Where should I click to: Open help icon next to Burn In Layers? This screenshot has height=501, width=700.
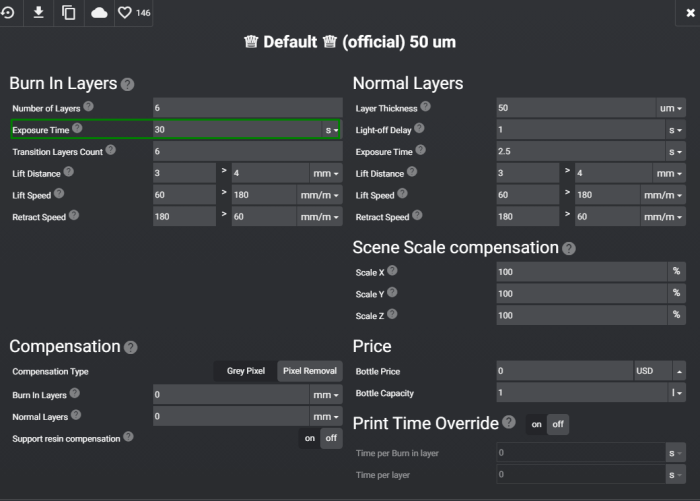pos(128,85)
